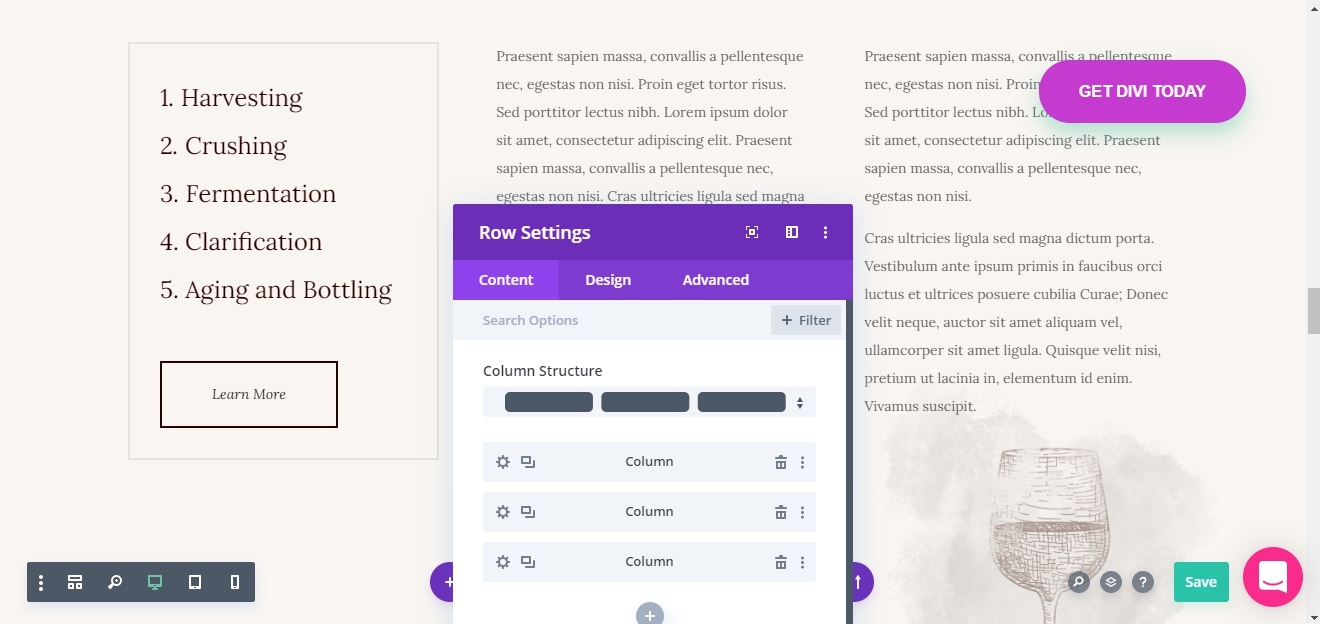Click the Save button

click(x=1200, y=581)
